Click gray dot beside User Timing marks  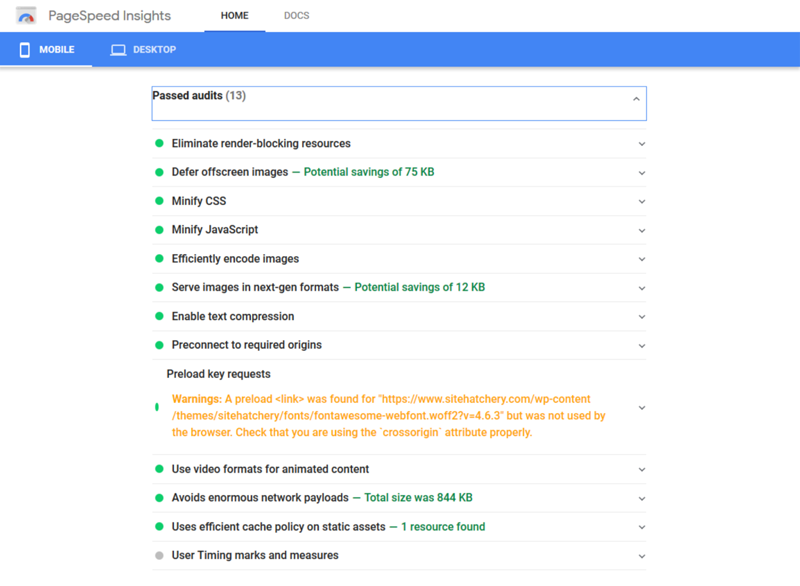[x=159, y=555]
